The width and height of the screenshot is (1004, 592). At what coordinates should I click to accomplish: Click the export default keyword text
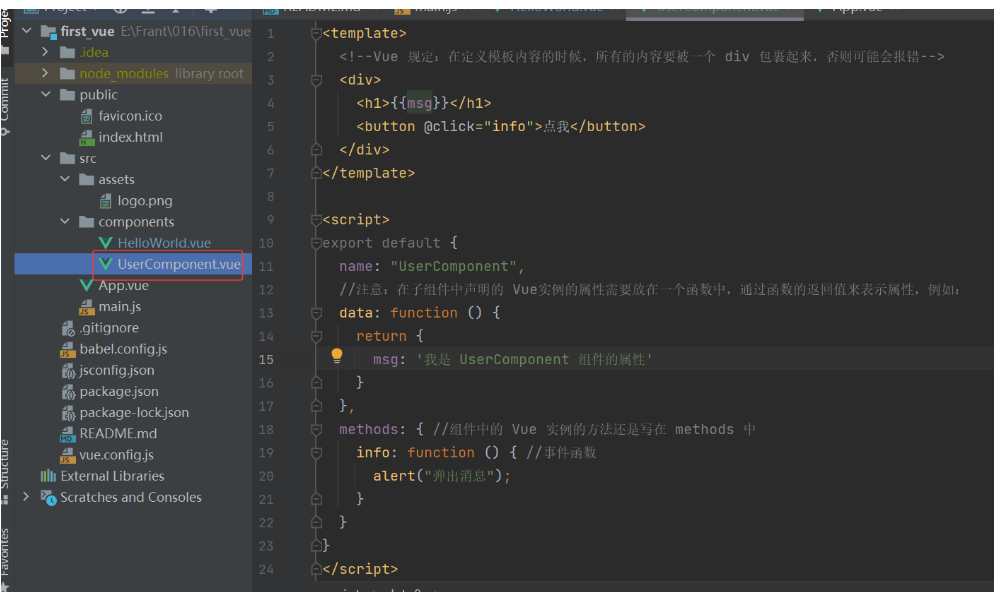pyautogui.click(x=381, y=243)
